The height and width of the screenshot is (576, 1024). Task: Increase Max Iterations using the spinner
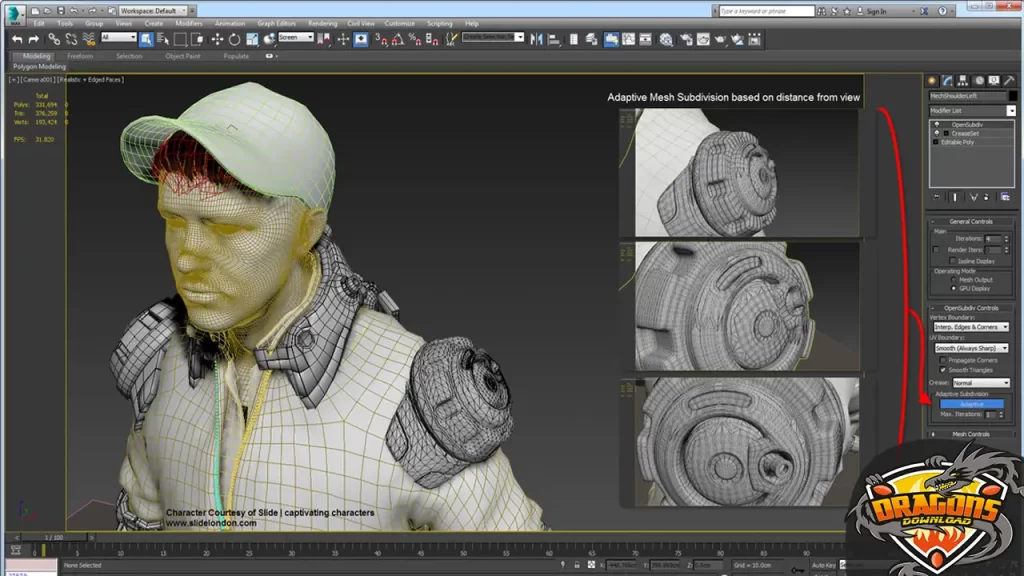[x=1000, y=412]
